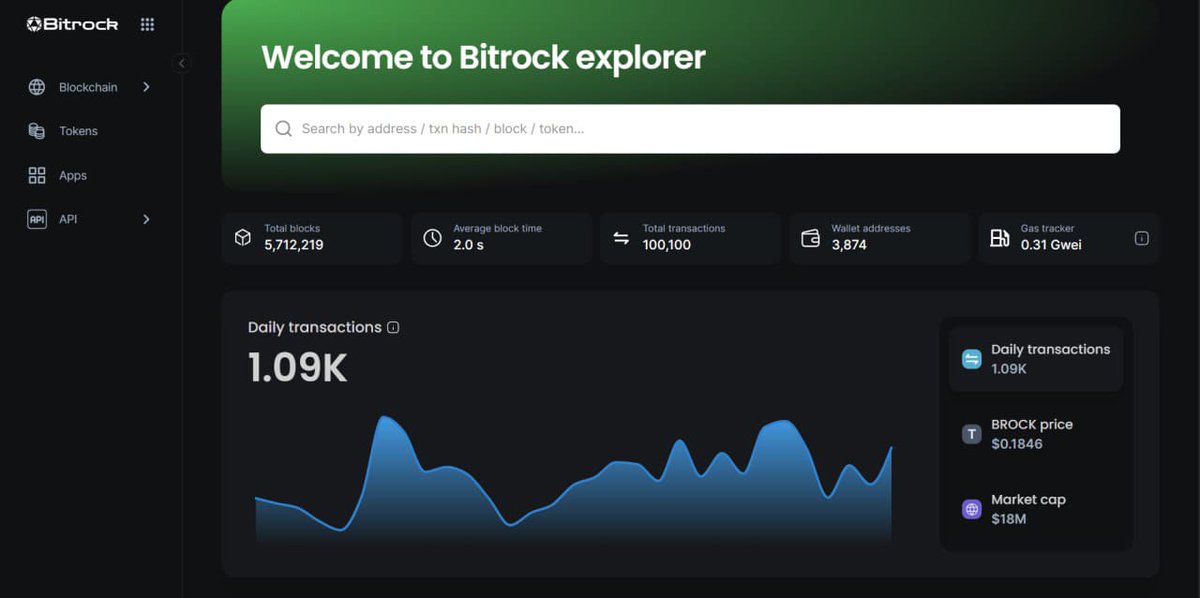Open the API sidebar menu
Screen dimensions: 1200x598
pyautogui.click(x=90, y=219)
